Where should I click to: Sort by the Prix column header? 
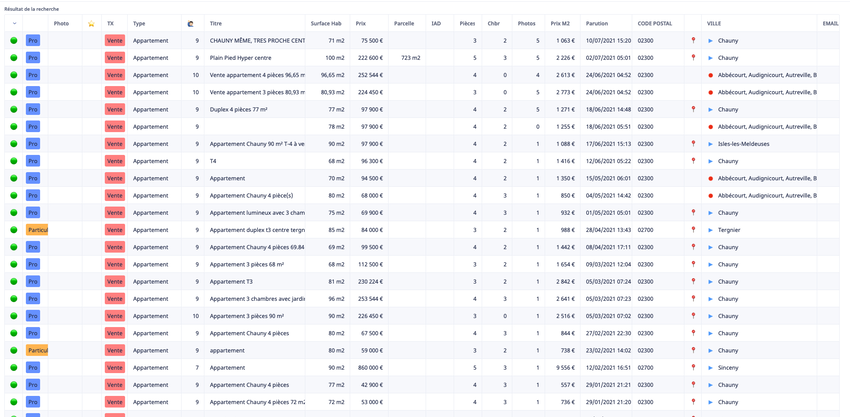(x=361, y=23)
